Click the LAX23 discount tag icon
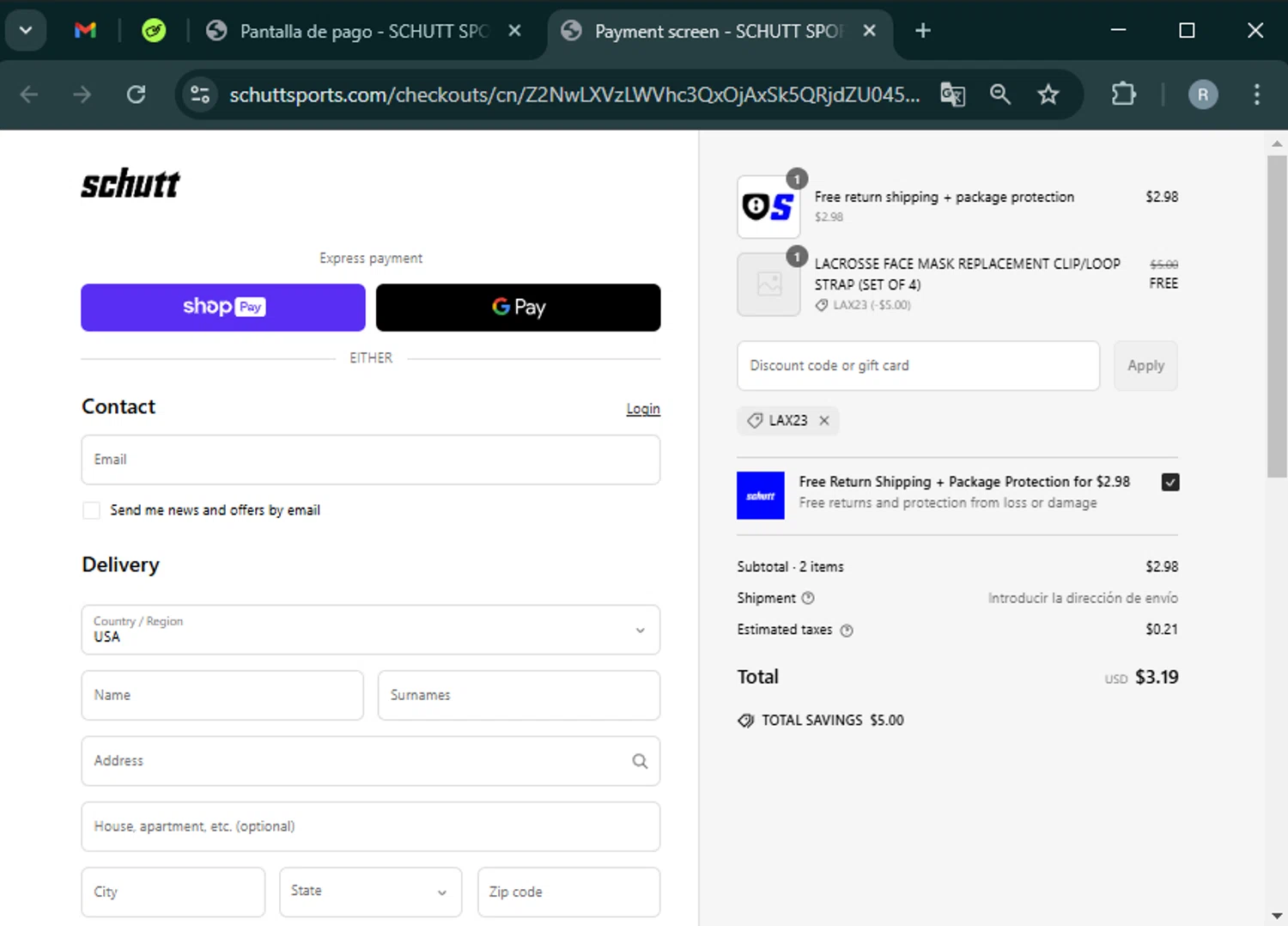 tap(755, 421)
